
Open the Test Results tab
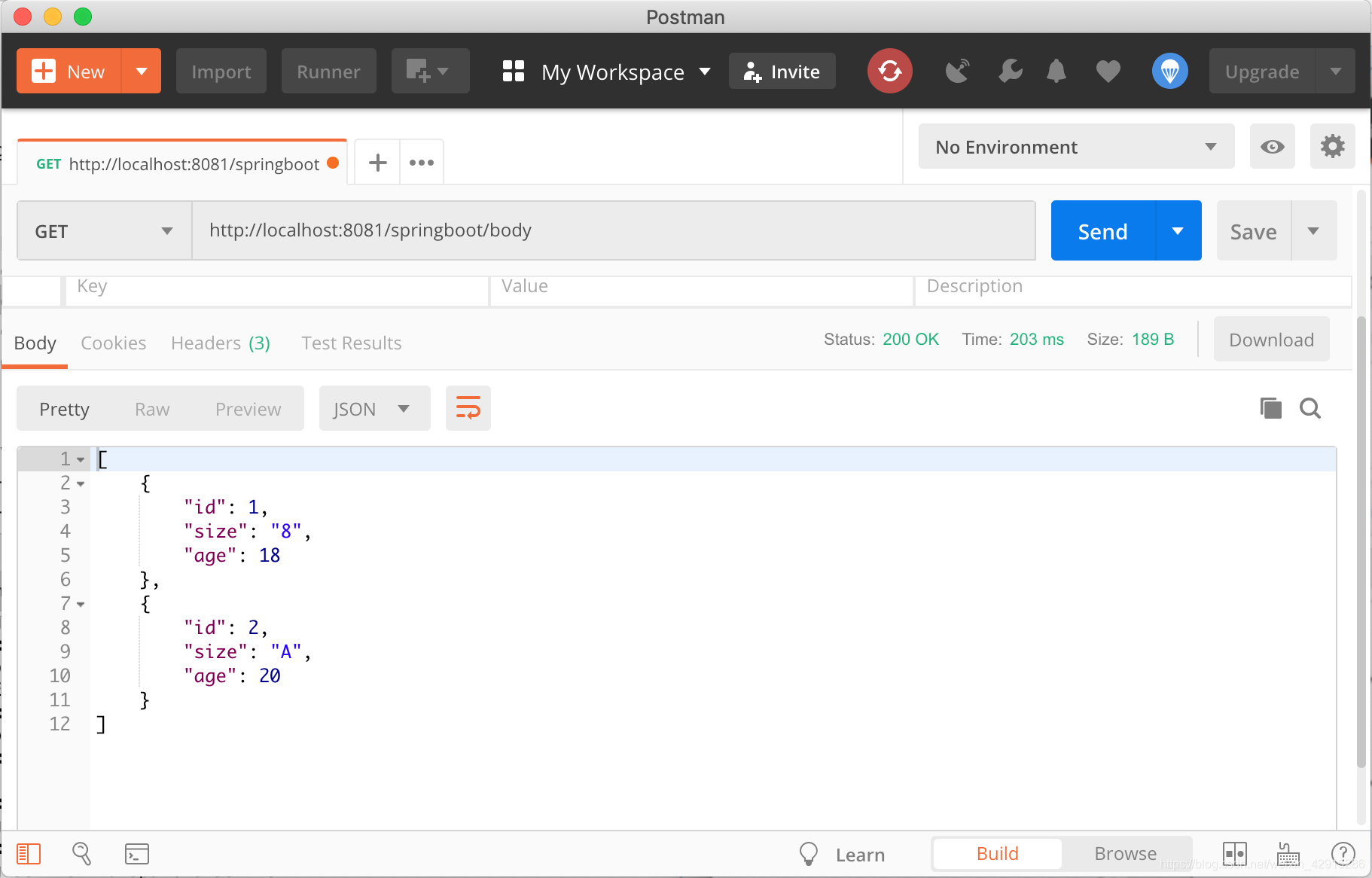coord(352,343)
